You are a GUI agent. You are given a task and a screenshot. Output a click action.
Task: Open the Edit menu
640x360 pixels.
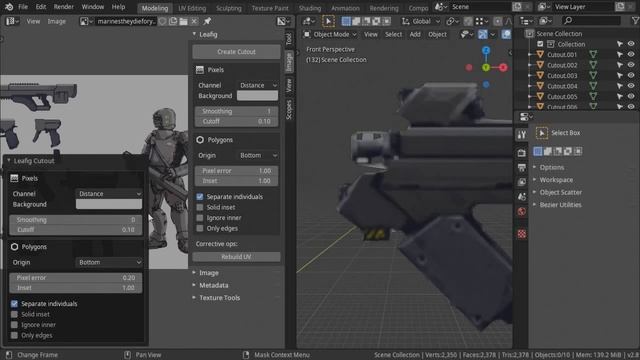(41, 7)
